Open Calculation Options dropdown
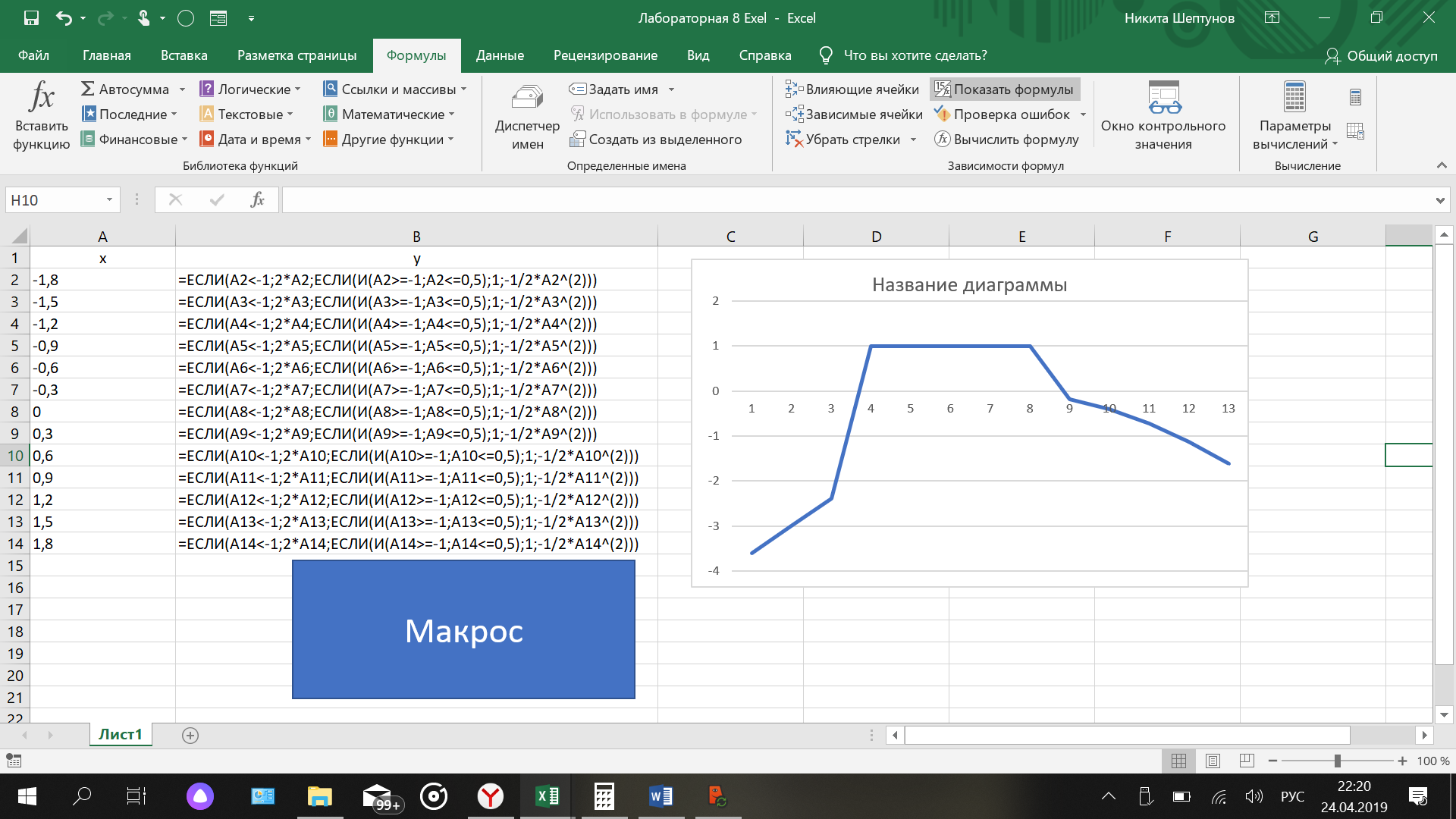The image size is (1456, 819). 1295,117
